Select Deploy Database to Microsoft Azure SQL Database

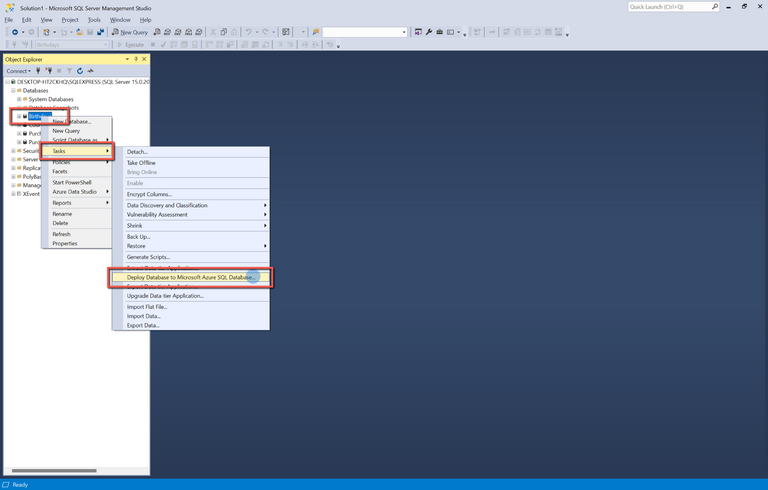(190, 277)
